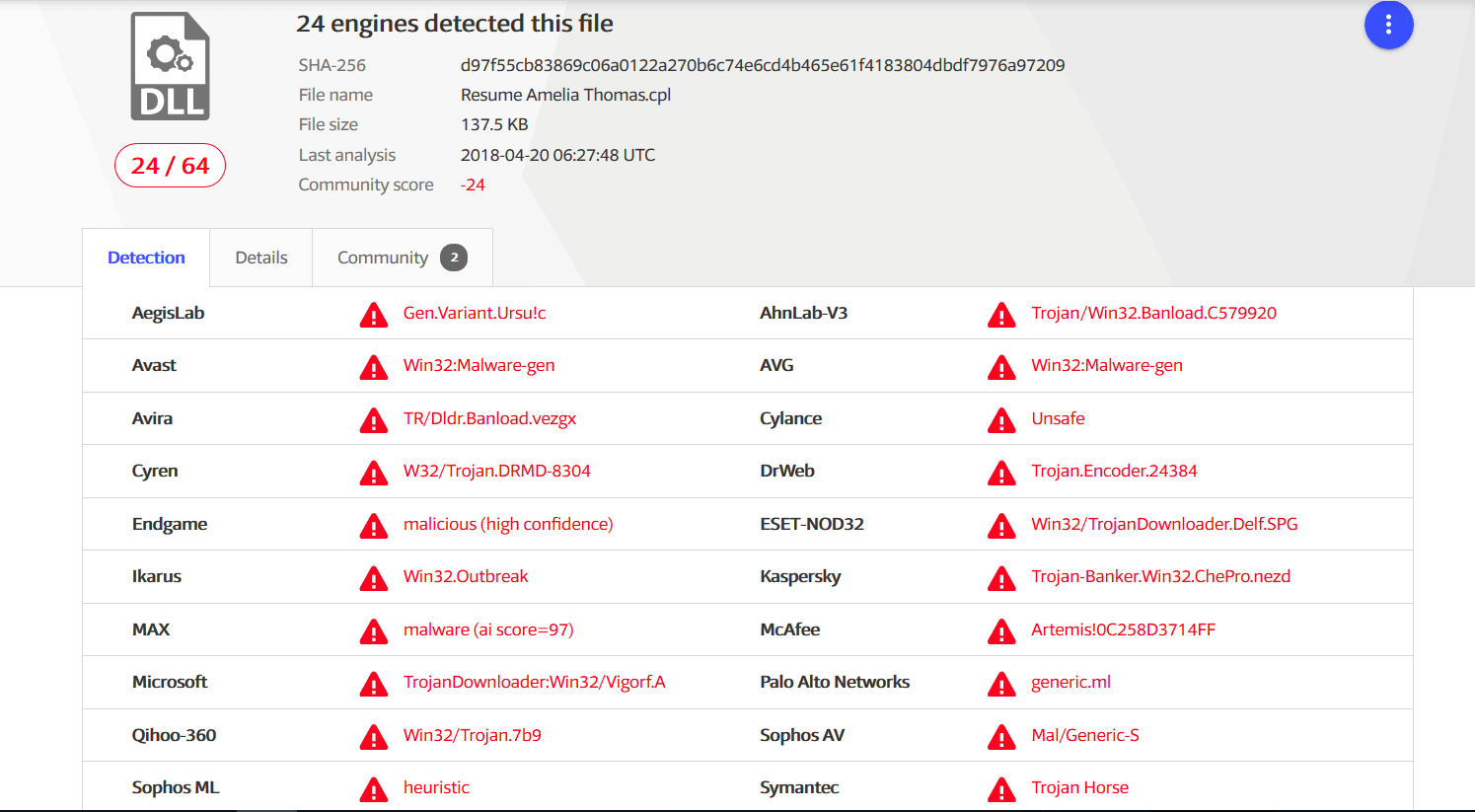Image resolution: width=1475 pixels, height=812 pixels.
Task: Click the file name Resume Amelia Thomas.cpl
Action: click(565, 95)
